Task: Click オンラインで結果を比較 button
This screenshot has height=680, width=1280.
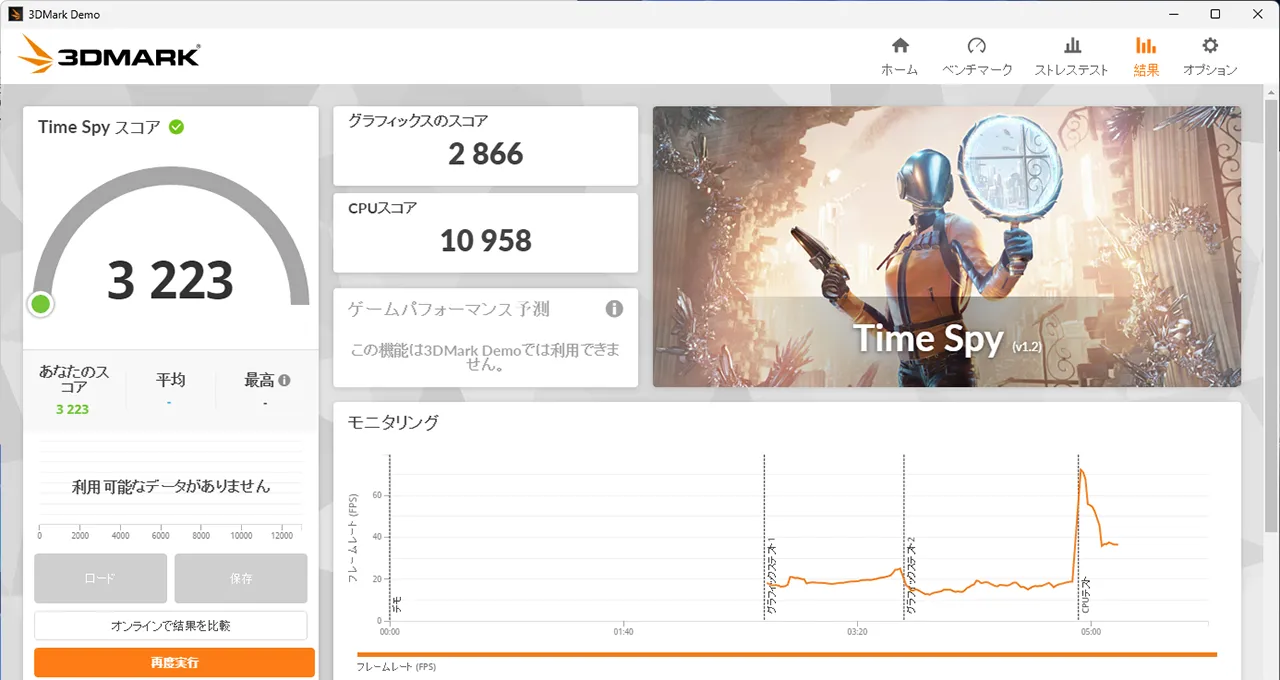Action: [x=170, y=626]
